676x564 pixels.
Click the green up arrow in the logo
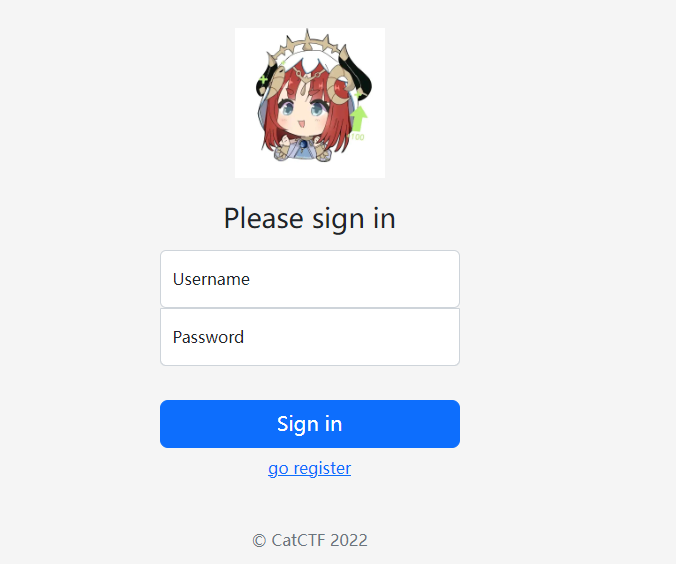point(358,119)
